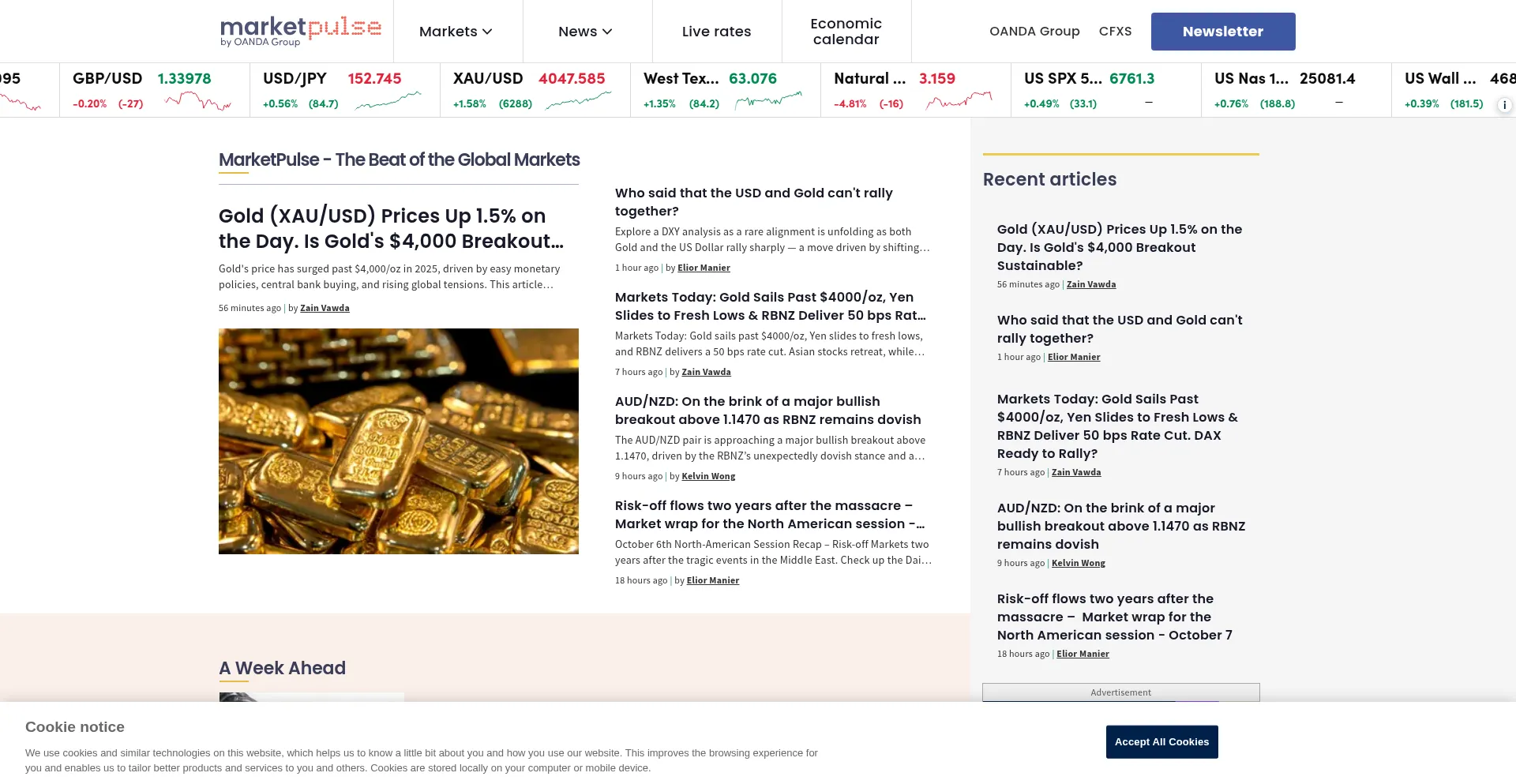The width and height of the screenshot is (1516, 784).
Task: Open the Economic calendar page
Action: coord(846,32)
